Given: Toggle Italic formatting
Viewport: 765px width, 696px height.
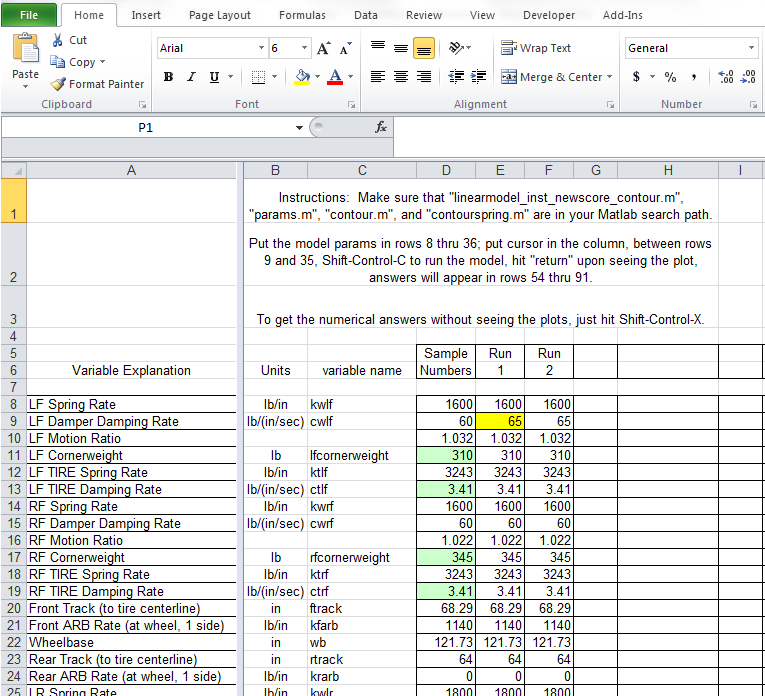Looking at the screenshot, I should click(191, 77).
